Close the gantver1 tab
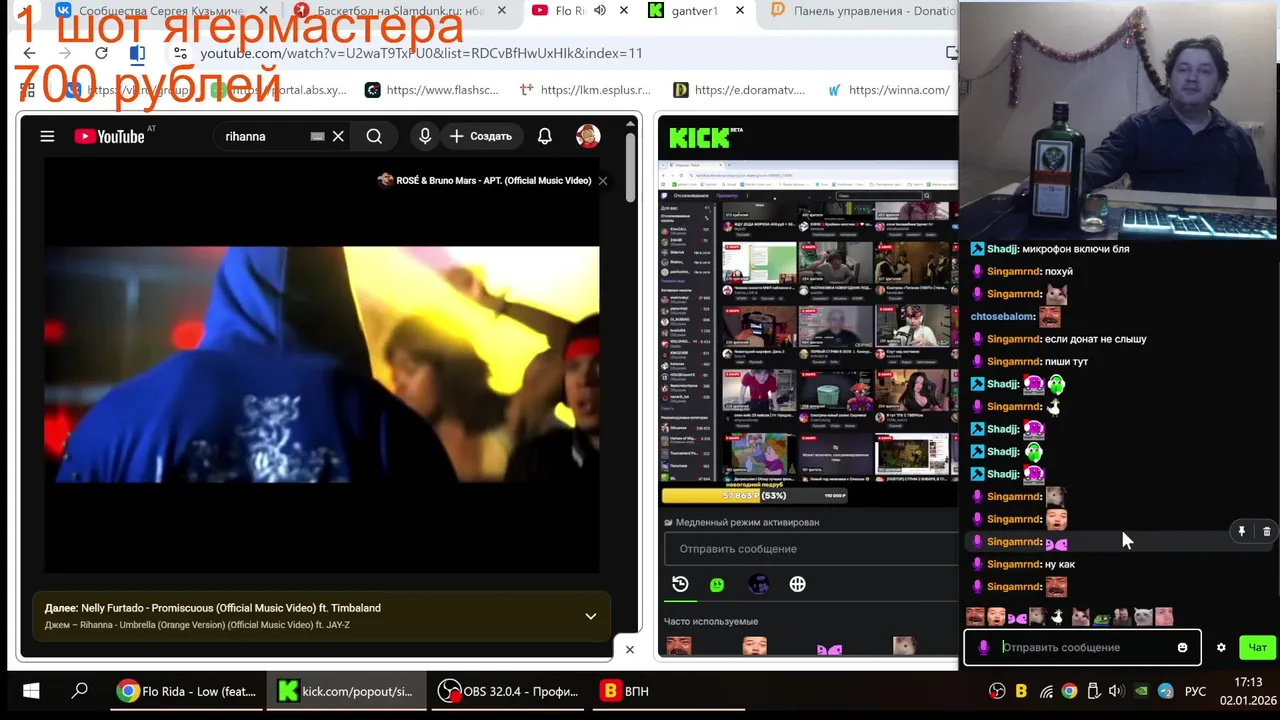Image resolution: width=1280 pixels, height=720 pixels. (740, 11)
